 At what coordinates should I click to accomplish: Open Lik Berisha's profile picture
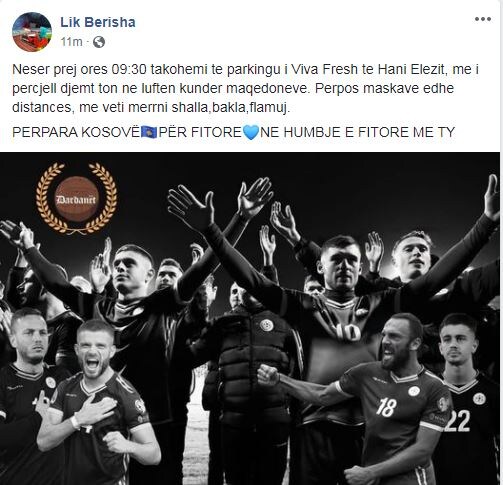[x=32, y=32]
